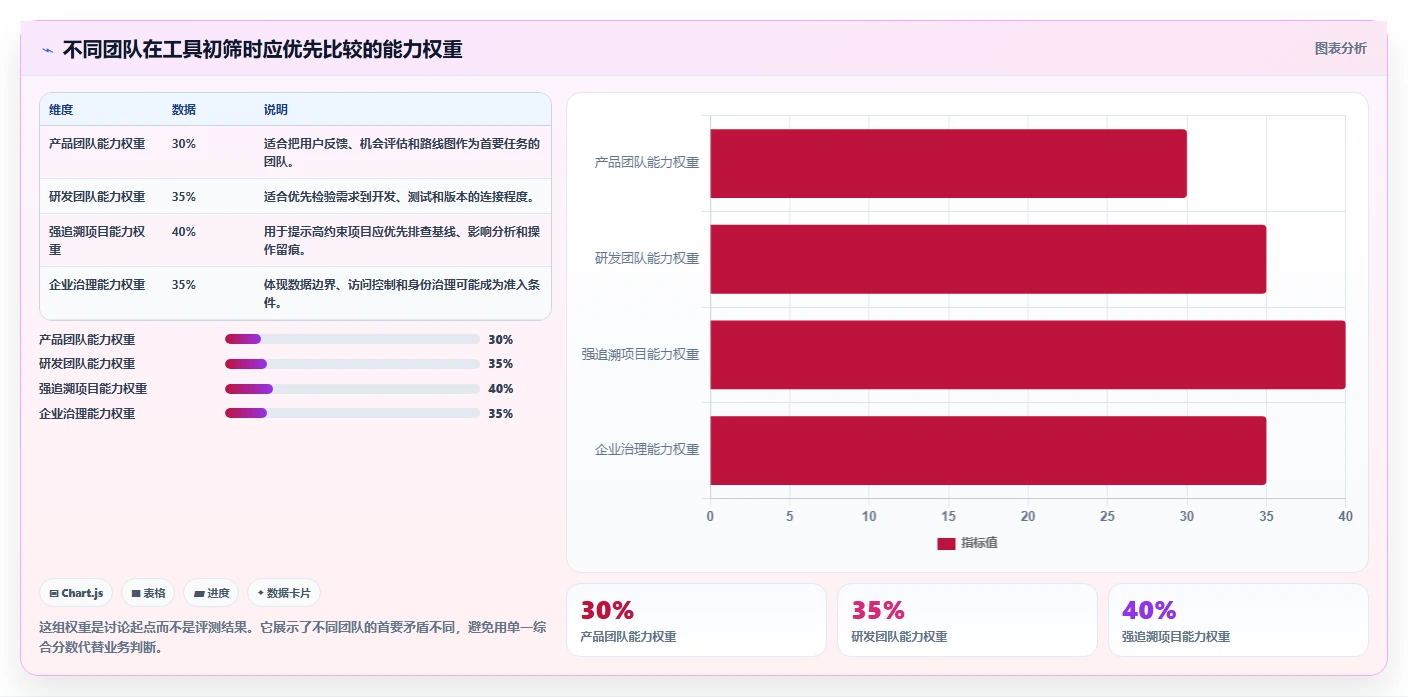Click the 研发团队能力权重 chart axis label

click(x=647, y=258)
